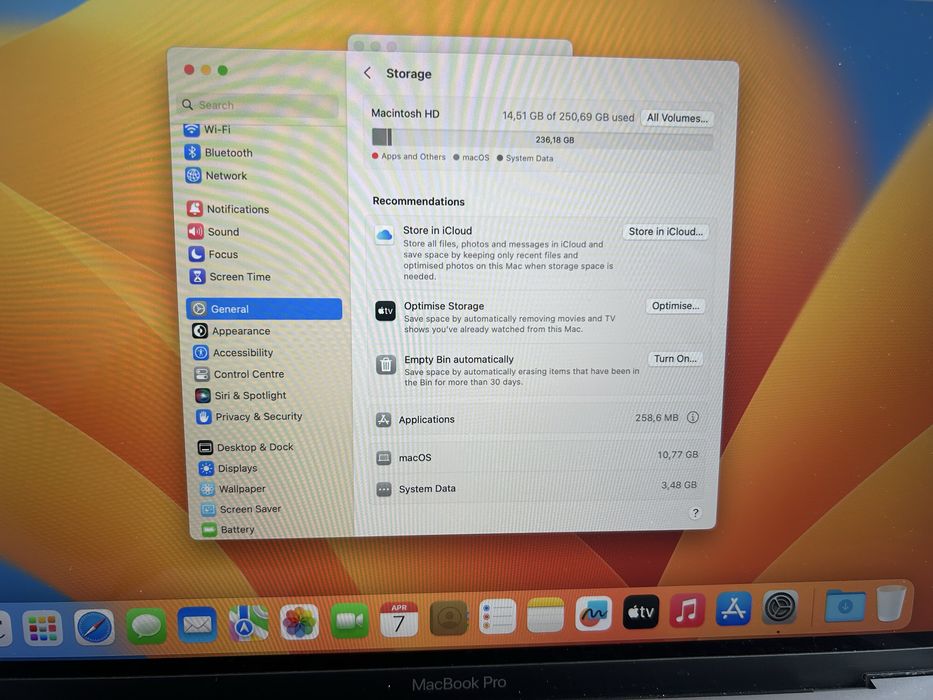This screenshot has width=933, height=700.
Task: Click the Screen Time hourglass icon
Action: coord(197,277)
